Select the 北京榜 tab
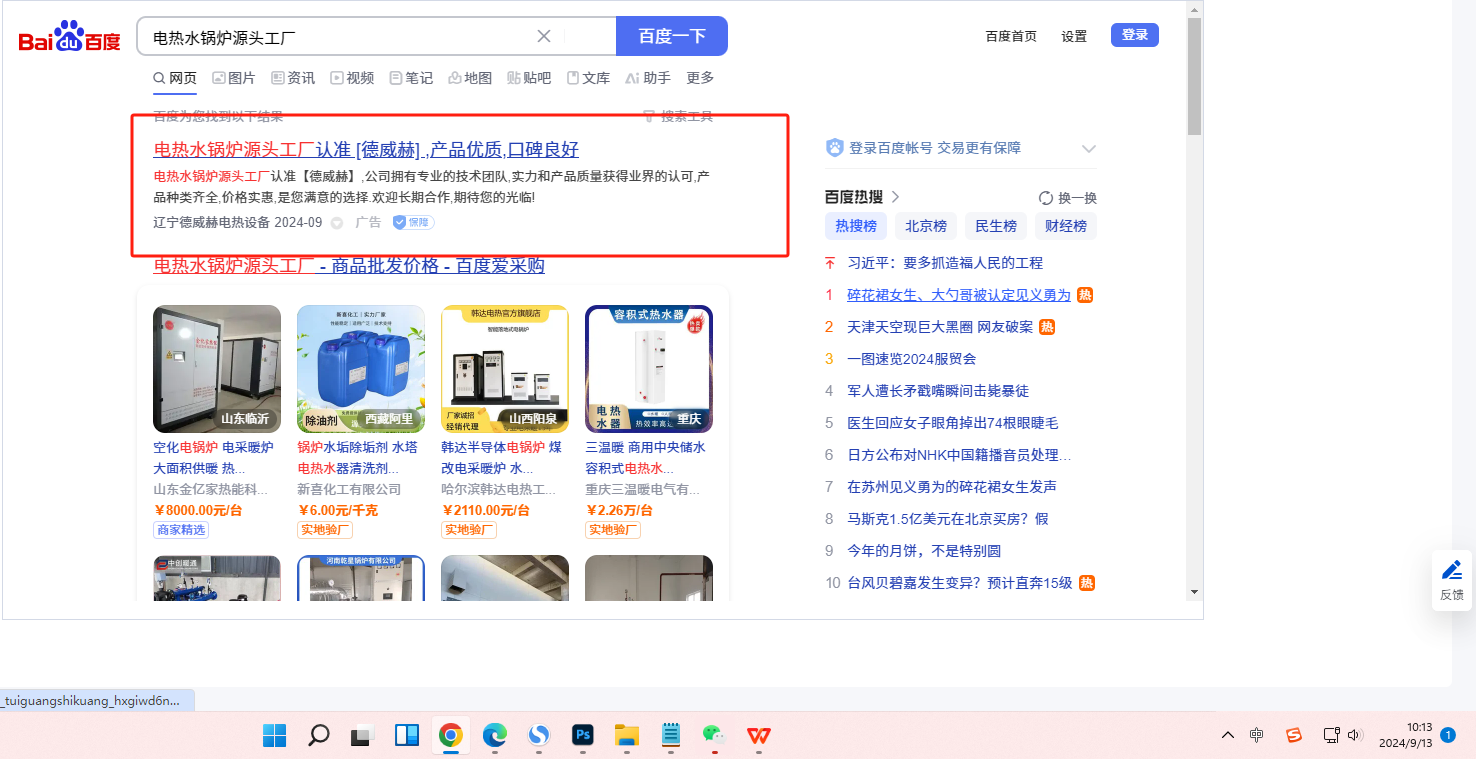 click(x=926, y=226)
